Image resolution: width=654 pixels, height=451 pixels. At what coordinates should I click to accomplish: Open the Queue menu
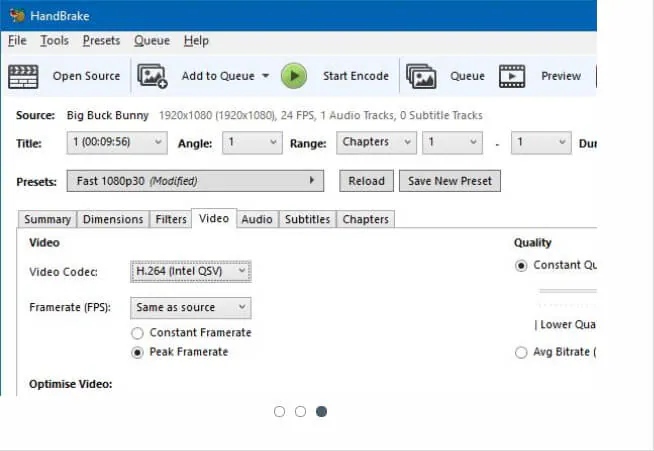point(152,40)
